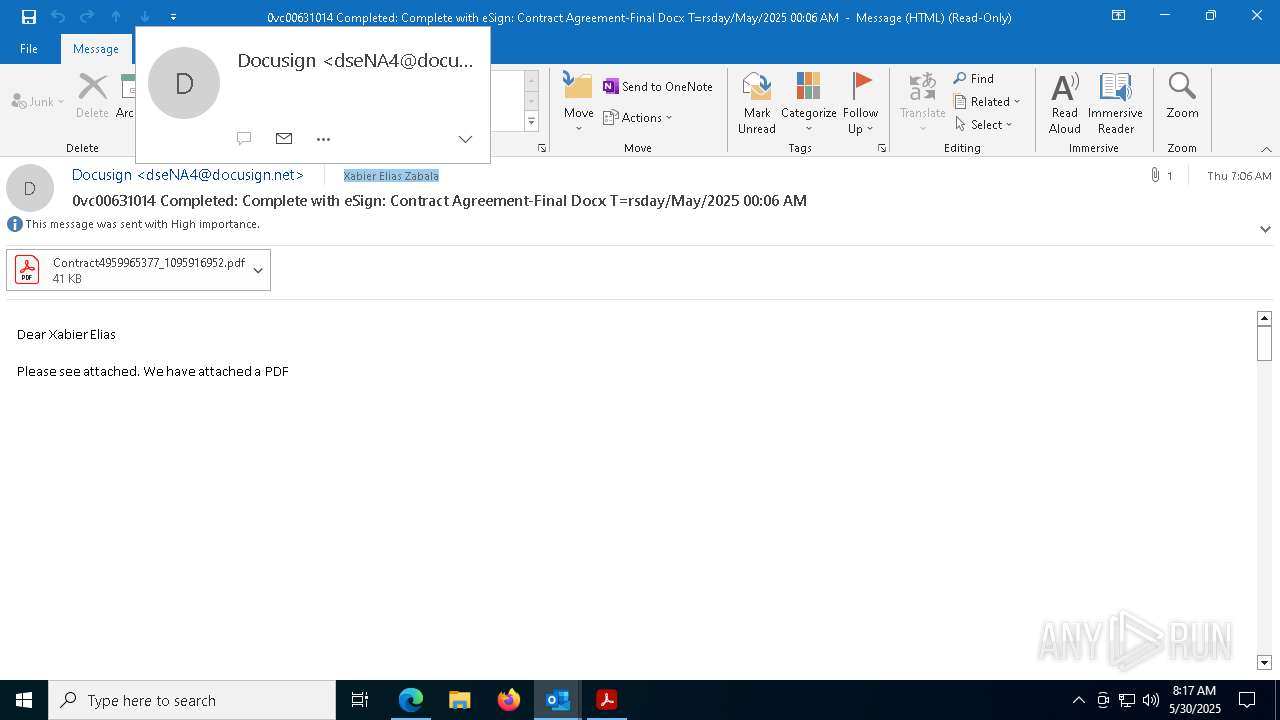Open more options ellipsis in contact card

(323, 139)
